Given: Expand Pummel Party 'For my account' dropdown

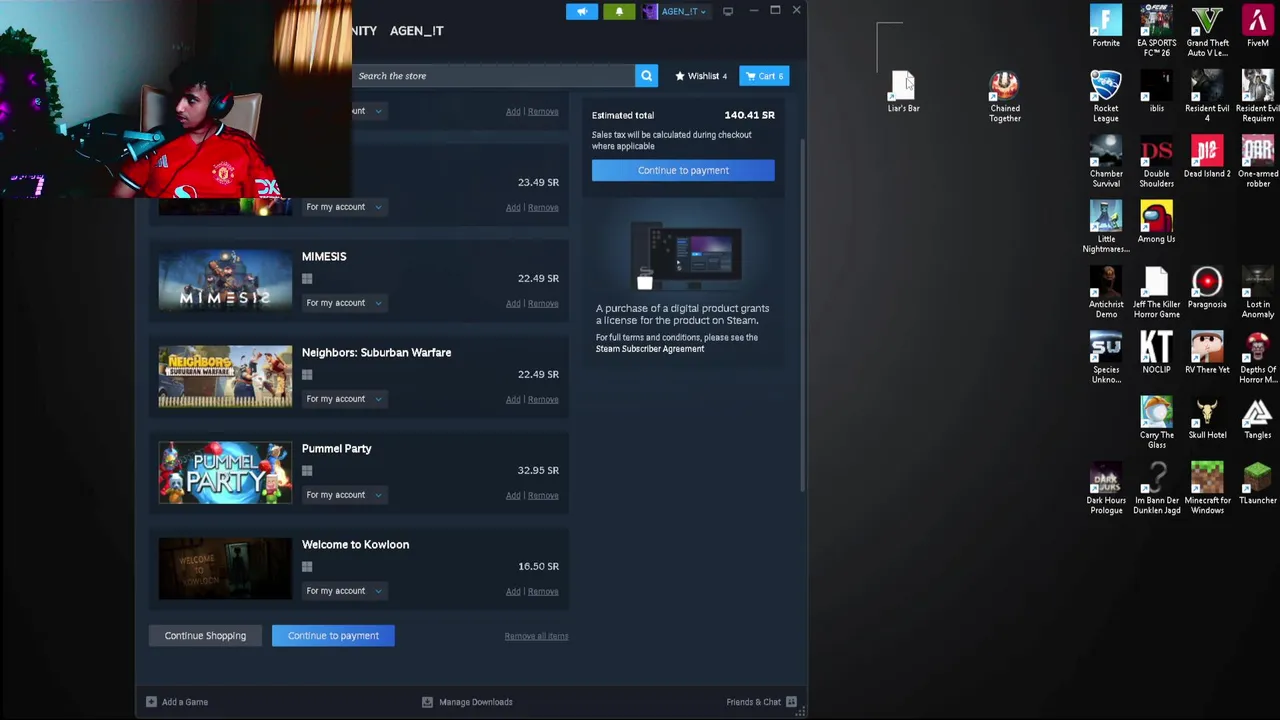Looking at the screenshot, I should click(x=344, y=495).
